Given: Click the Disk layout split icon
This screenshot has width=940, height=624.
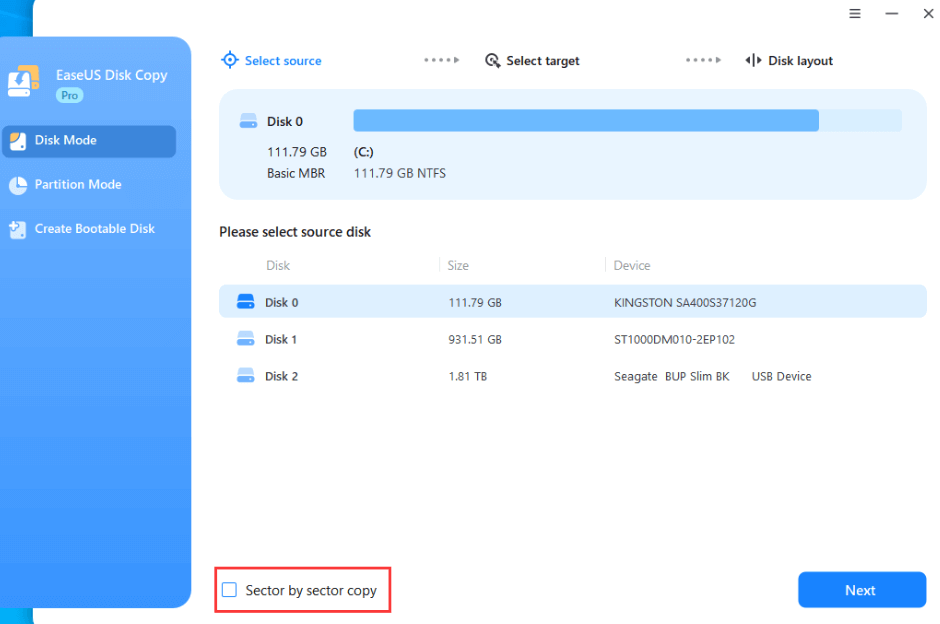Looking at the screenshot, I should pos(753,61).
